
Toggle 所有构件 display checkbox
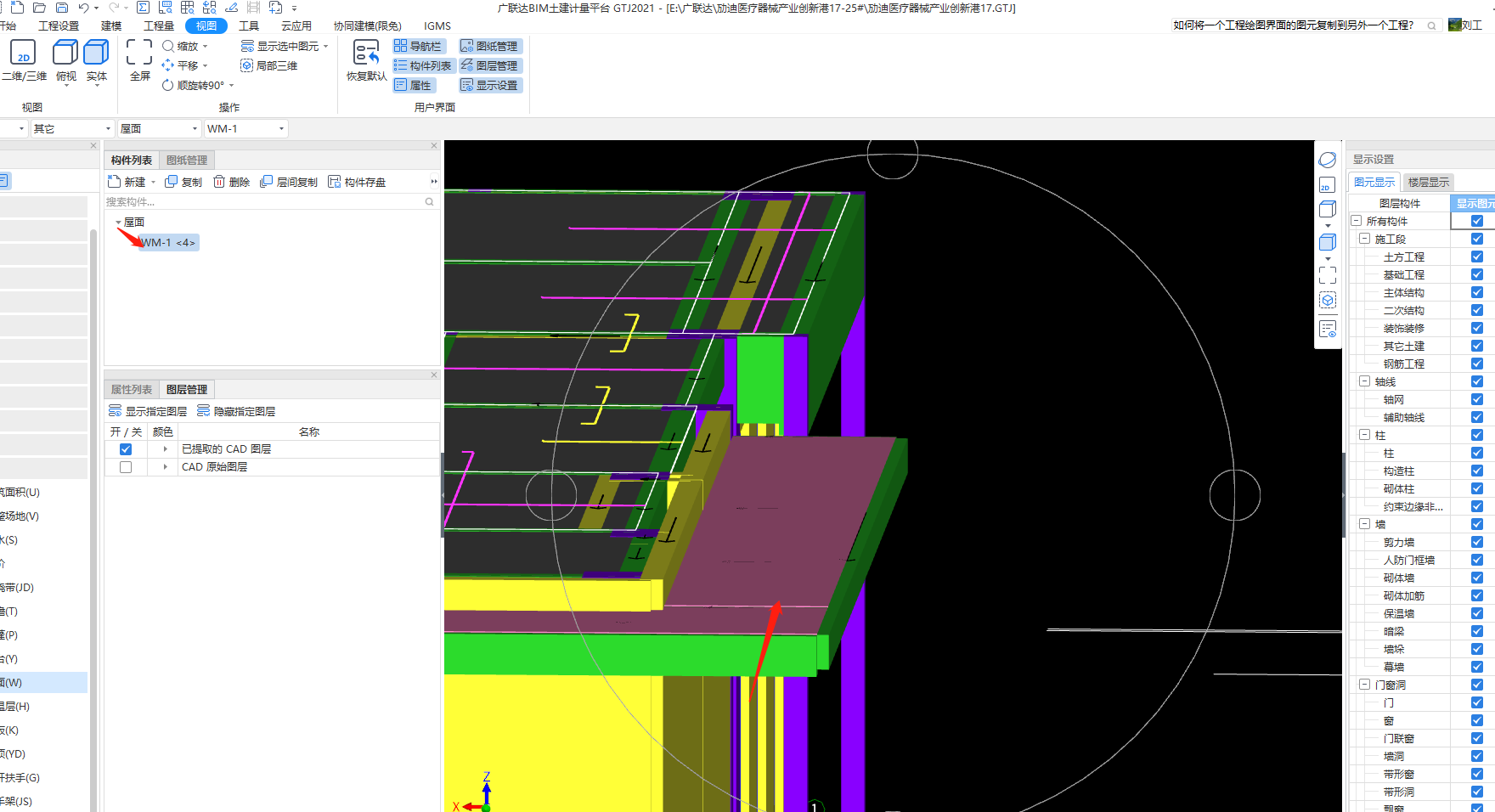pos(1477,221)
